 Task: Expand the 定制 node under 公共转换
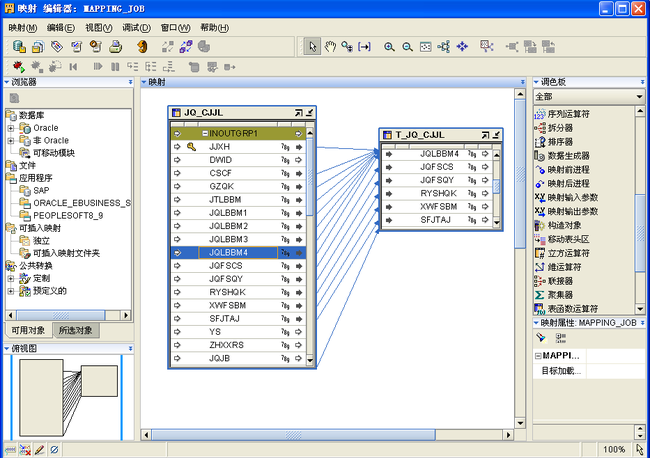pyautogui.click(x=11, y=279)
